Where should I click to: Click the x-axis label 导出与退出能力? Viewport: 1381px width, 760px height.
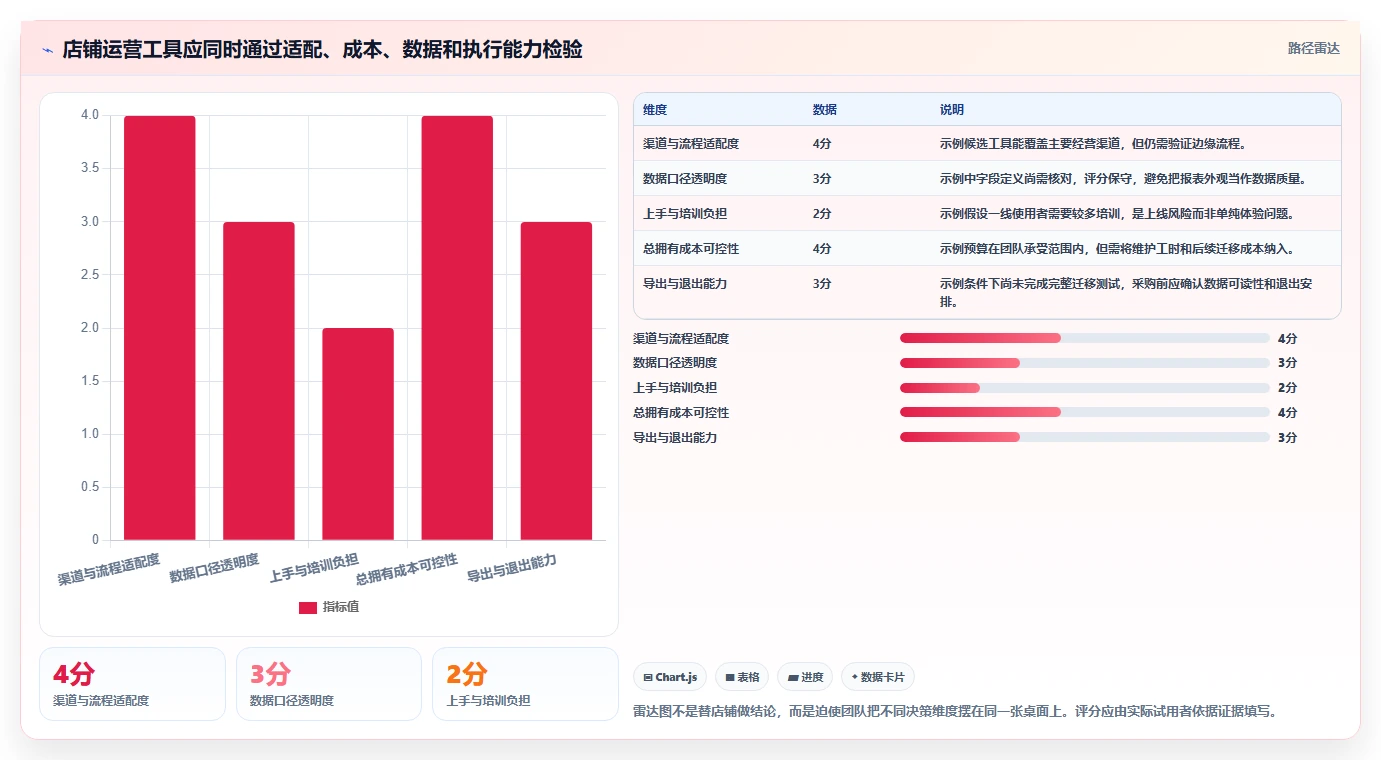click(x=512, y=567)
